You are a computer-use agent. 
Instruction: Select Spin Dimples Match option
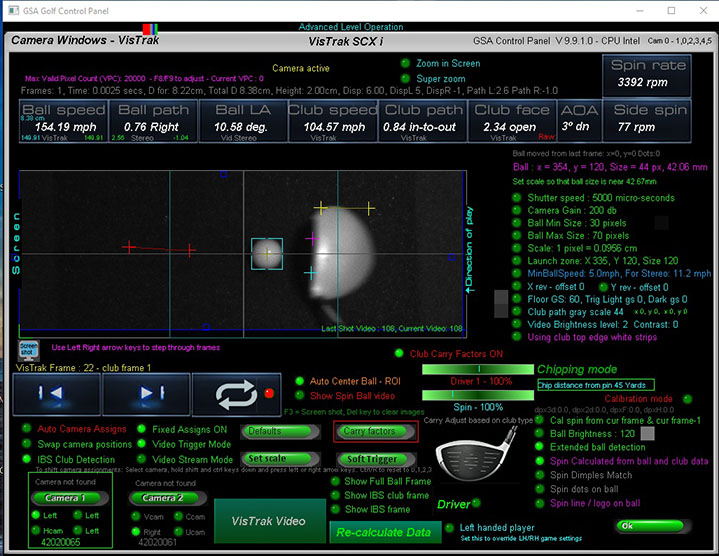(x=540, y=475)
